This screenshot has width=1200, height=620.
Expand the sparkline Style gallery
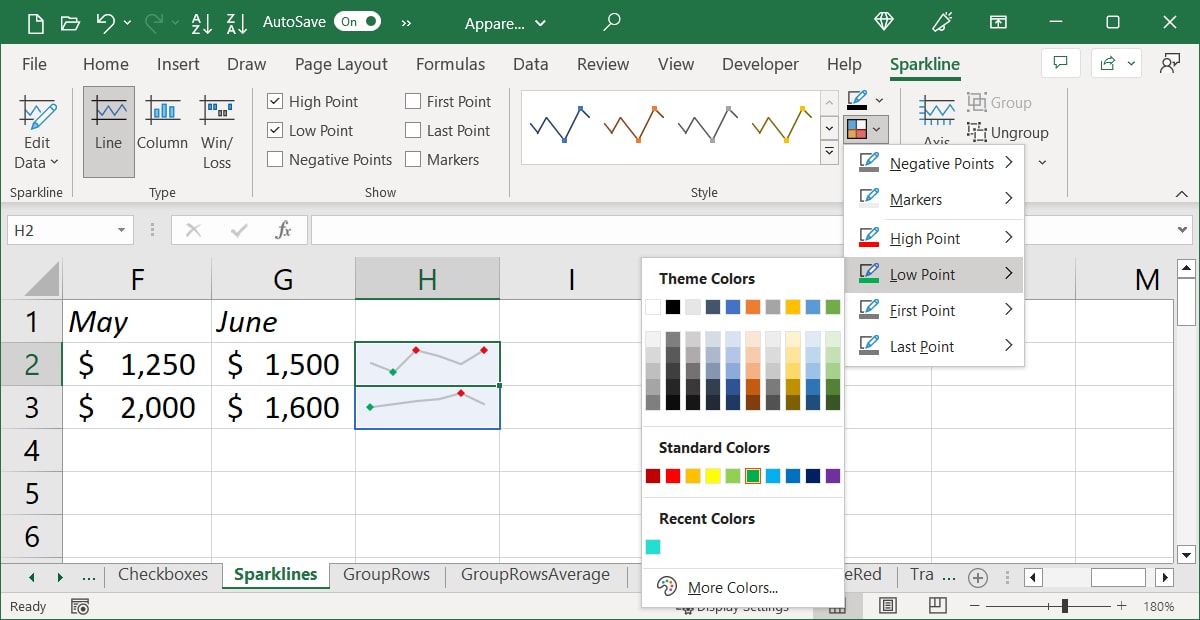tap(829, 151)
